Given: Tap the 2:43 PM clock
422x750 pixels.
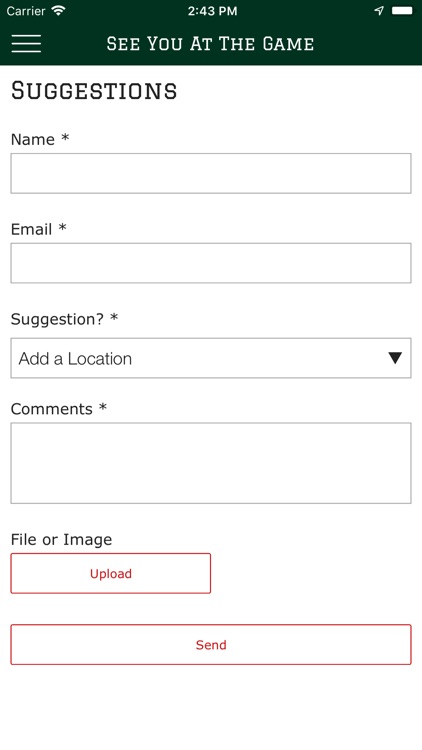Looking at the screenshot, I should coord(212,11).
